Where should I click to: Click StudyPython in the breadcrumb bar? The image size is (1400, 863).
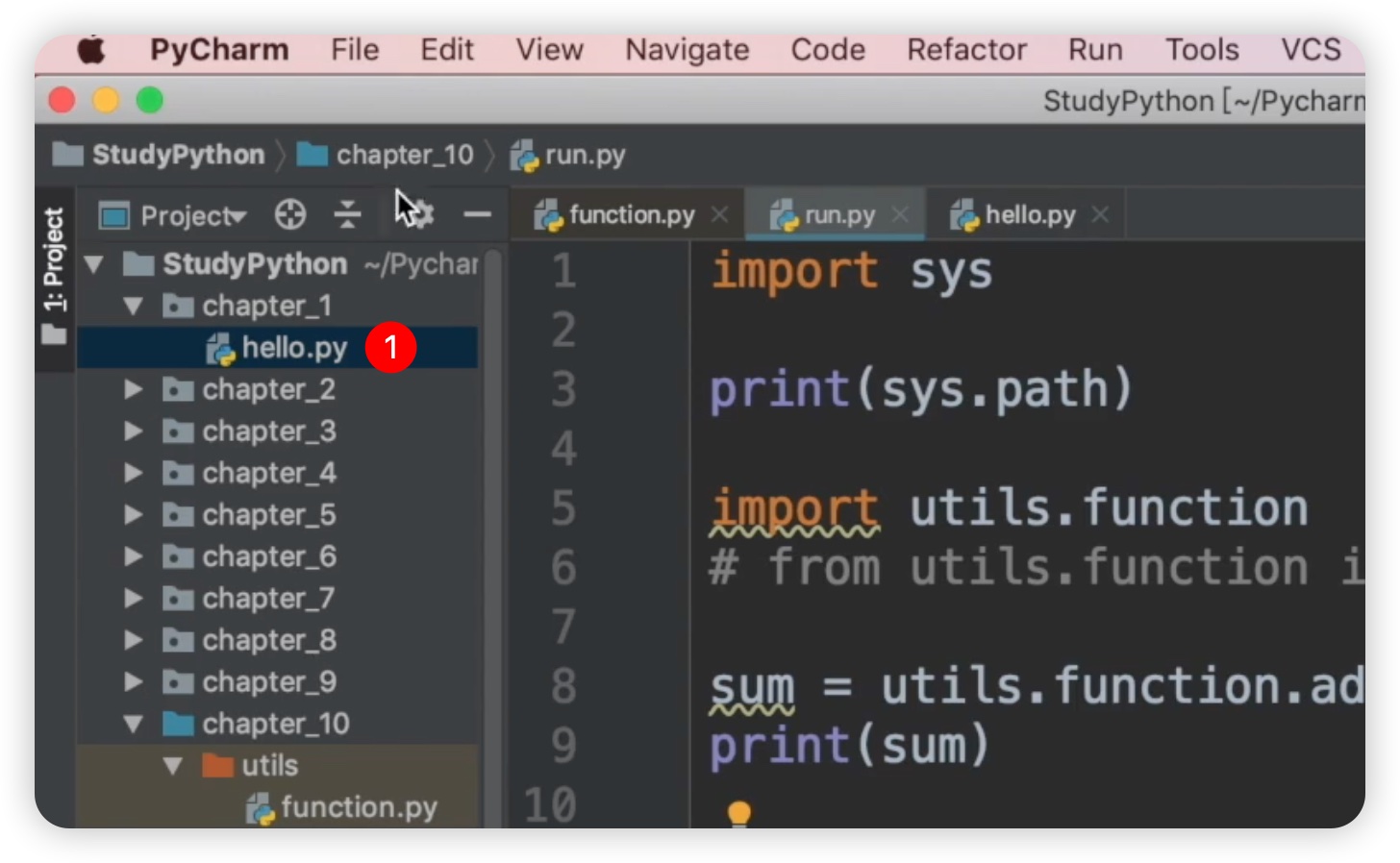click(160, 155)
